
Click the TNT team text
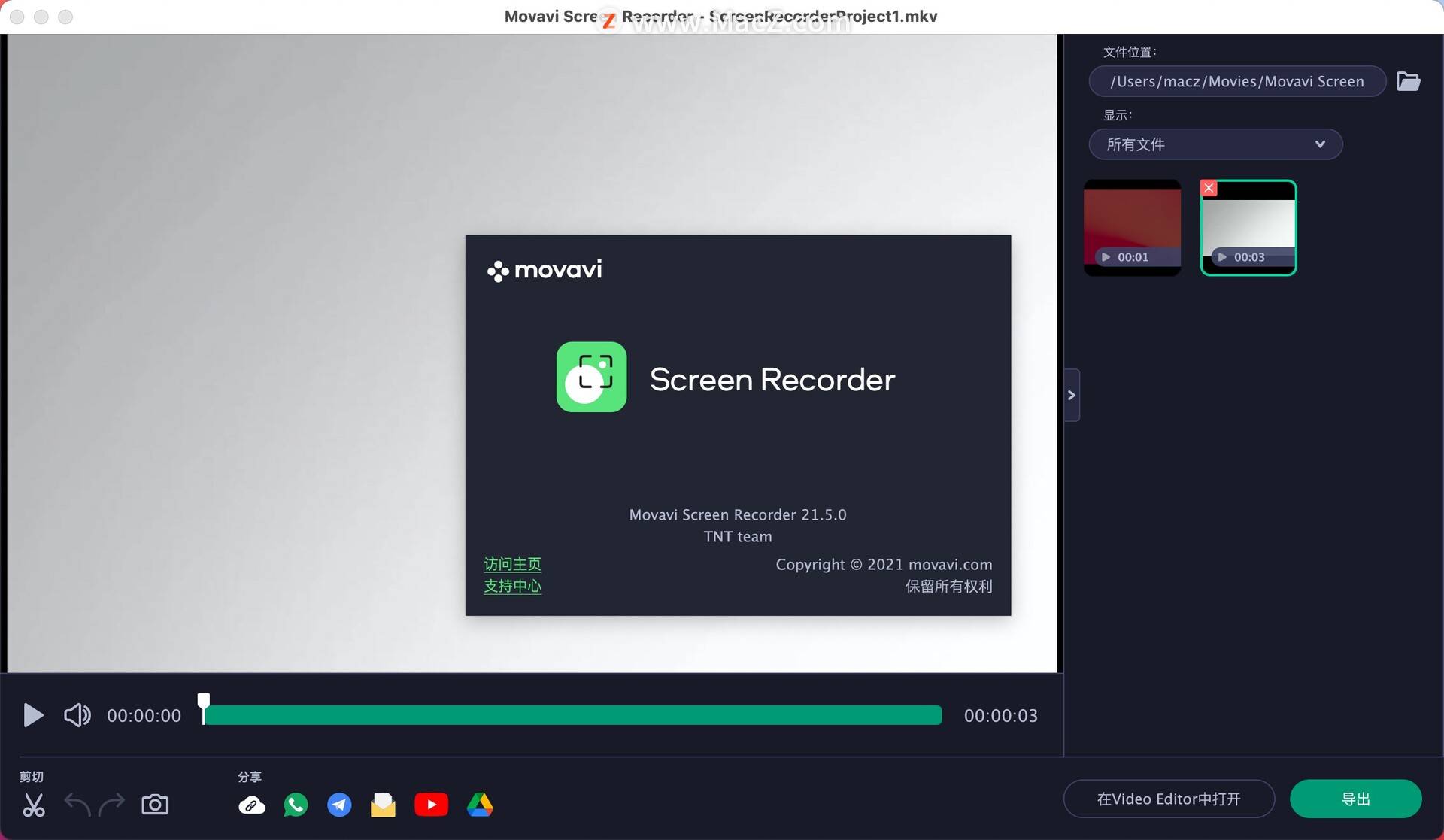(x=738, y=537)
